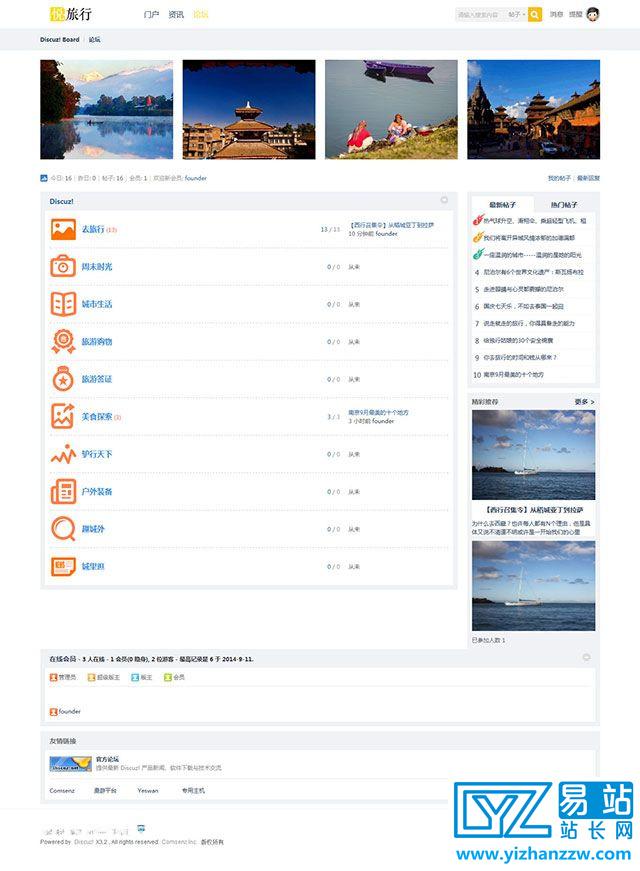The height and width of the screenshot is (871, 640).
Task: Click the yellow search button in header
Action: pos(534,14)
